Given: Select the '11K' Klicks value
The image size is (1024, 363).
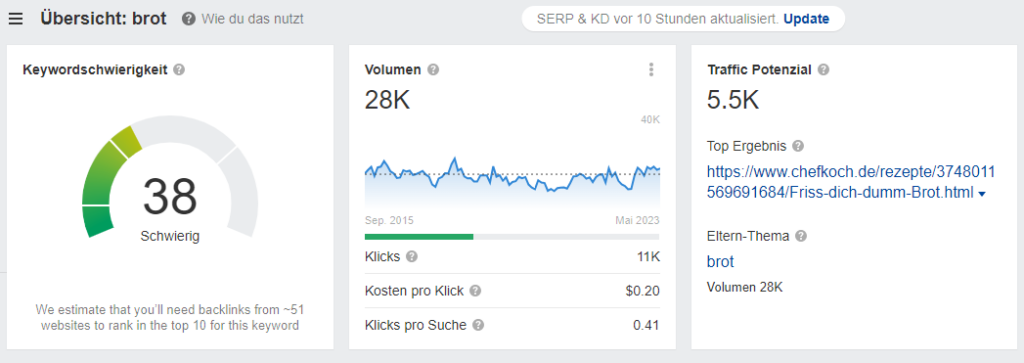Looking at the screenshot, I should [648, 257].
